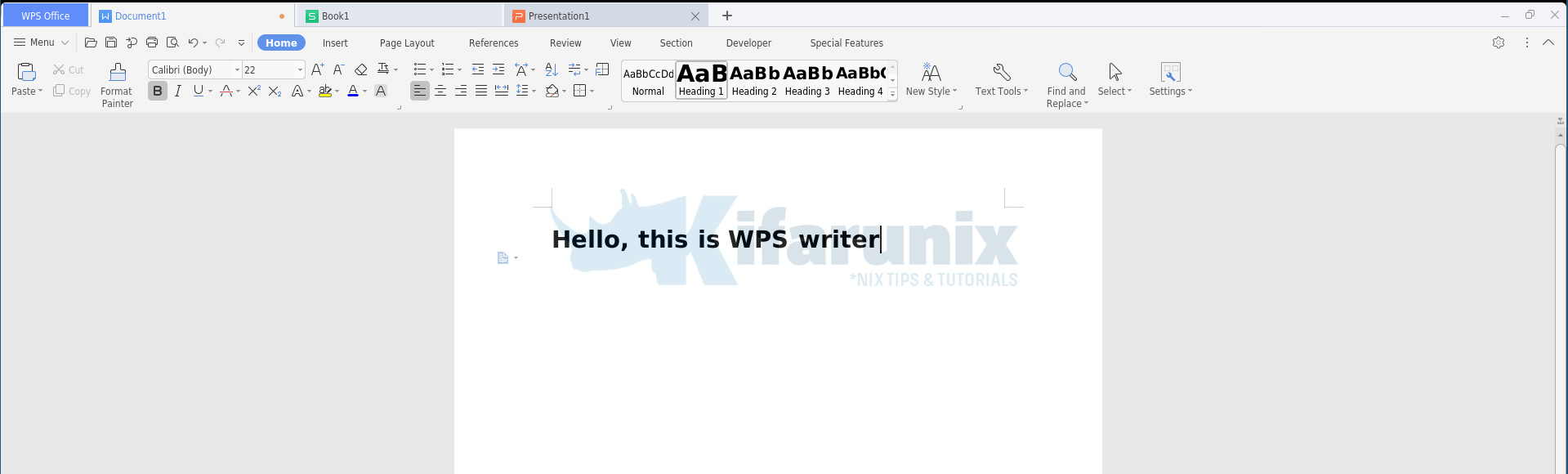Click the Decrease Indent icon
This screenshot has width=1568, height=474.
click(478, 69)
